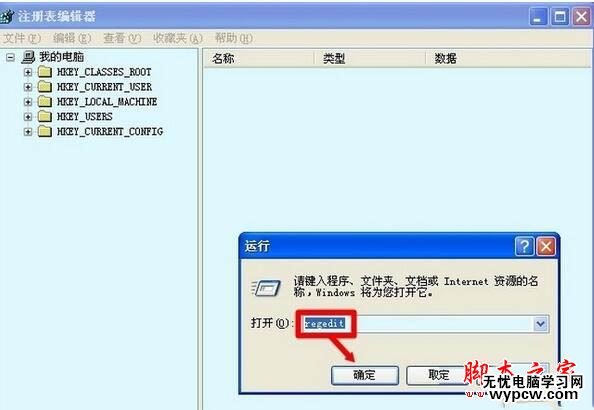Expand the HKEY_USERS node
594x410 pixels.
28,117
